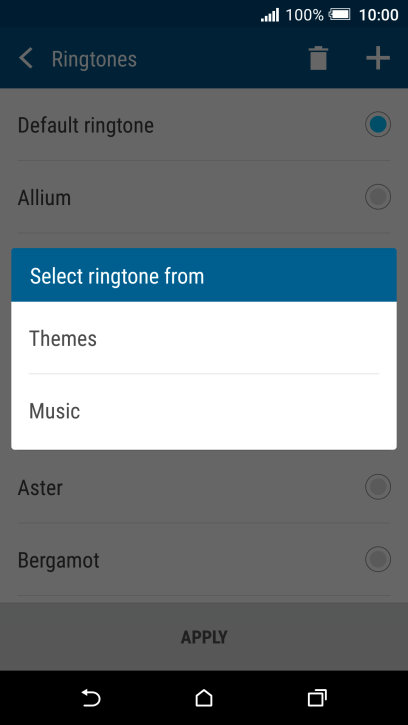Image resolution: width=408 pixels, height=725 pixels.
Task: Tap the plus add ringtone icon
Action: (x=378, y=59)
